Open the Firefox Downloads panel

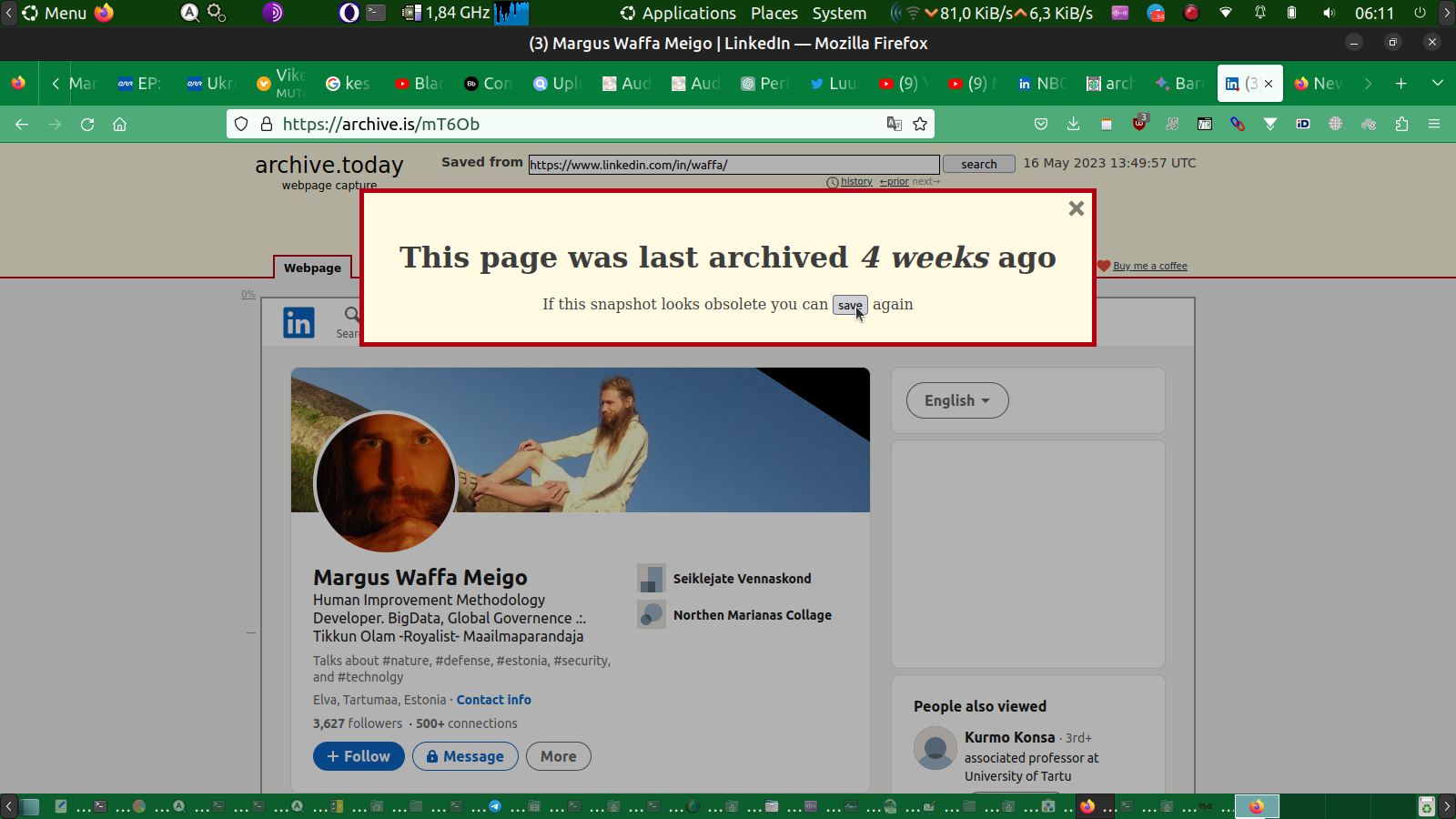[x=1074, y=125]
